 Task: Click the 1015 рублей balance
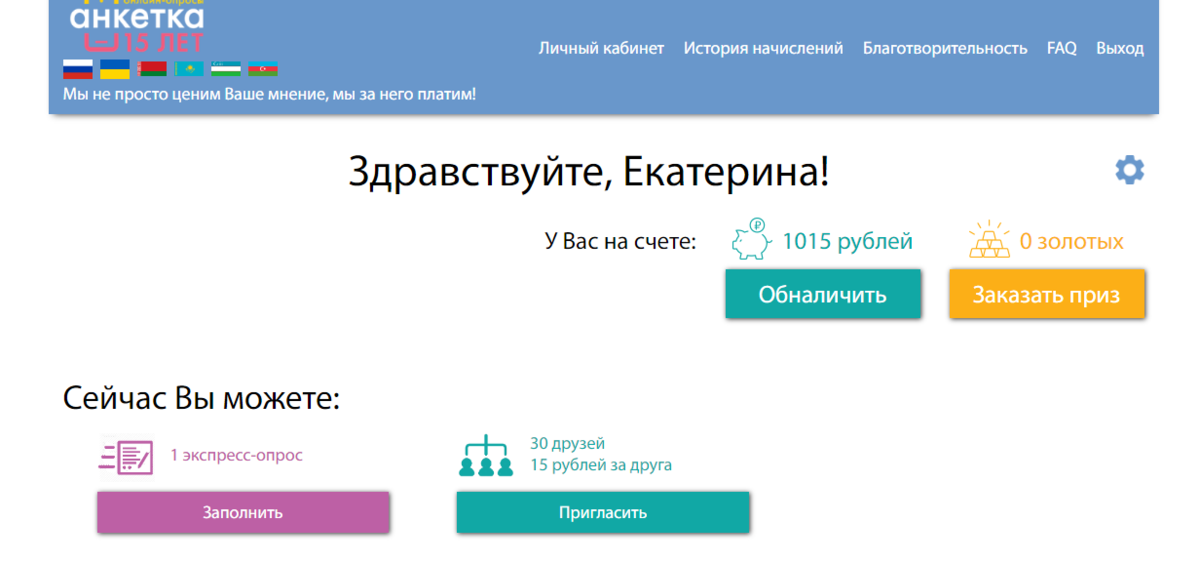point(847,241)
